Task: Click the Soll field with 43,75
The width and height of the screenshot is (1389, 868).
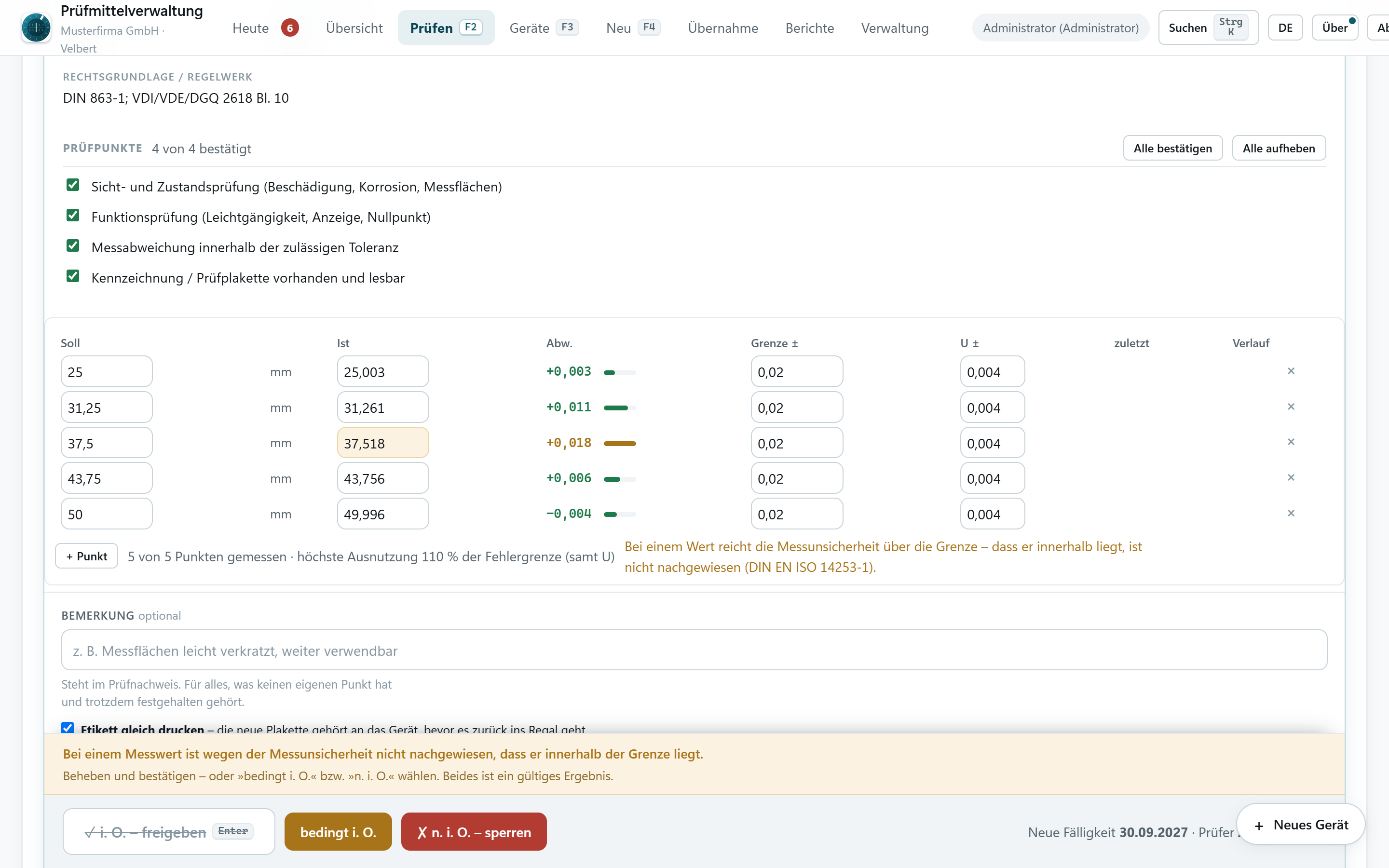Action: point(107,478)
